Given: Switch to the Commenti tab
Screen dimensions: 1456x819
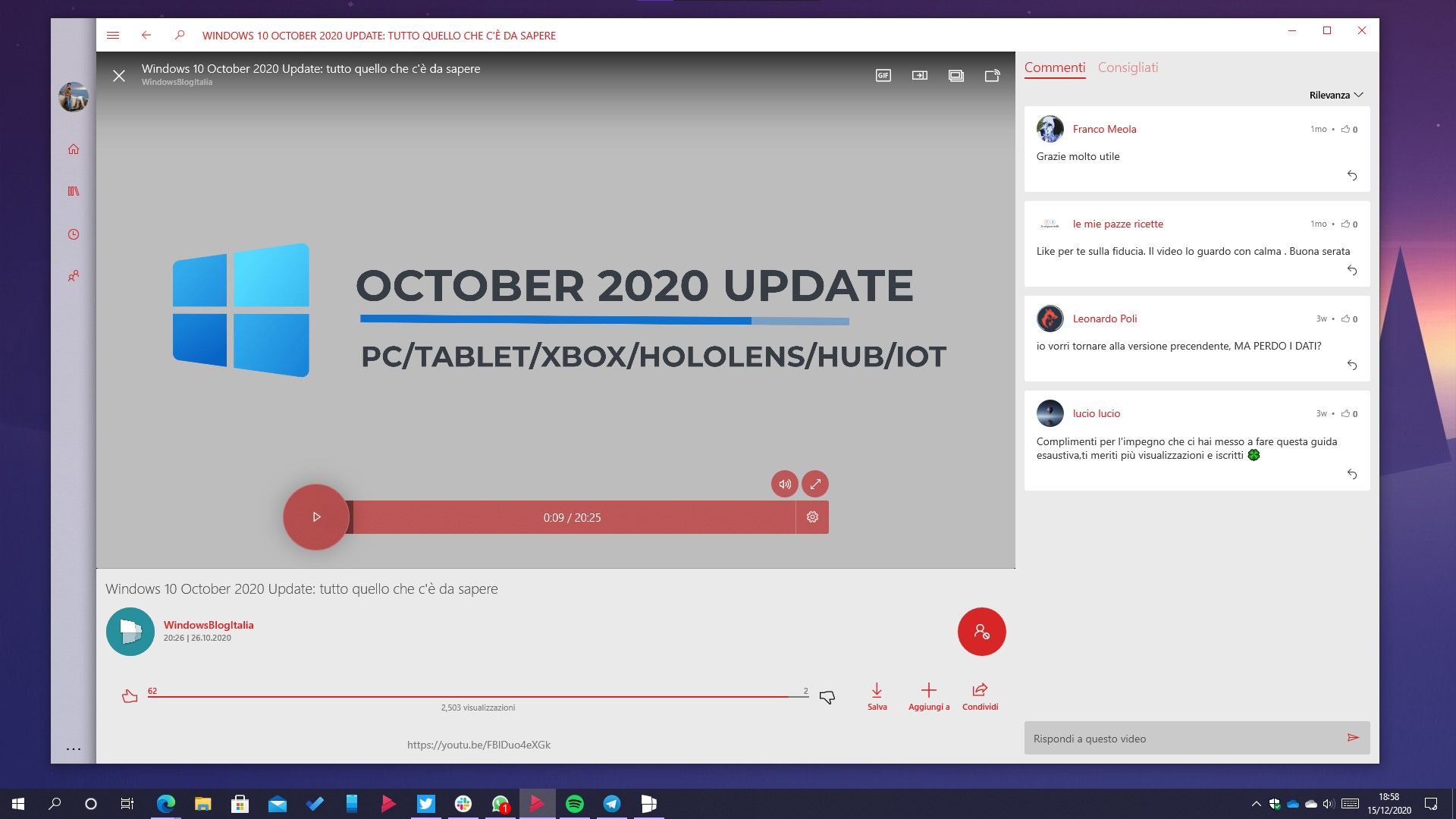Looking at the screenshot, I should click(x=1055, y=67).
